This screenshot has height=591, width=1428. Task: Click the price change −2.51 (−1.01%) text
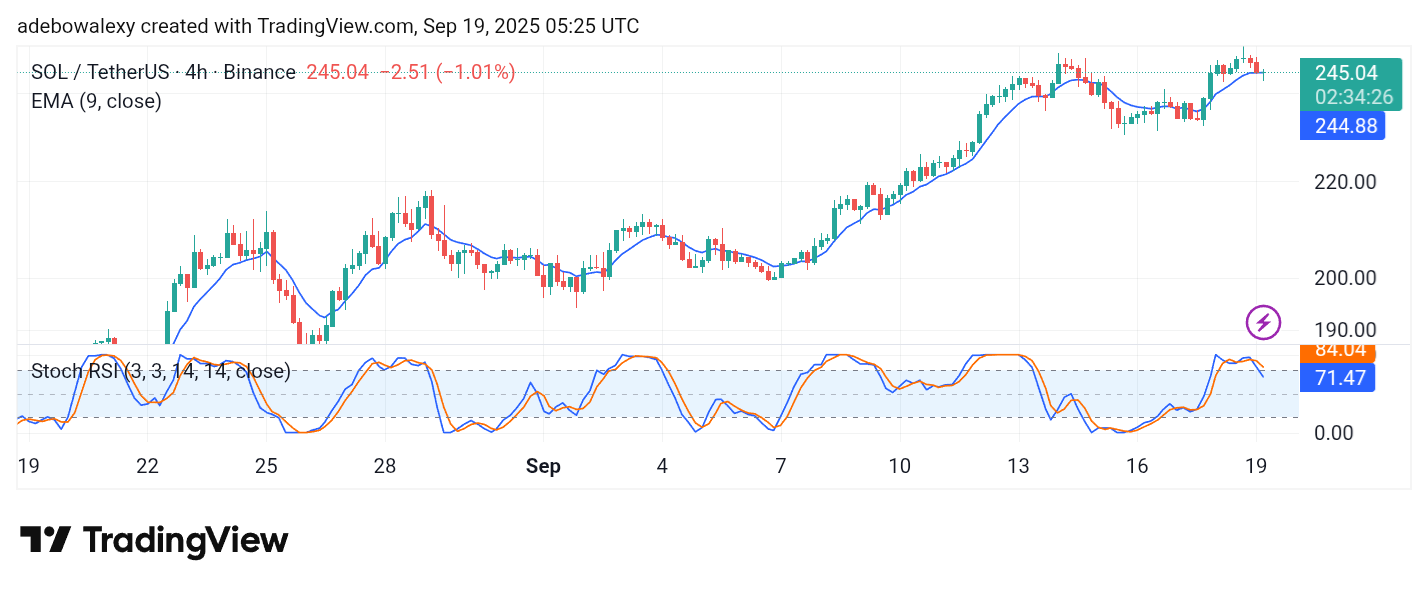coord(447,72)
